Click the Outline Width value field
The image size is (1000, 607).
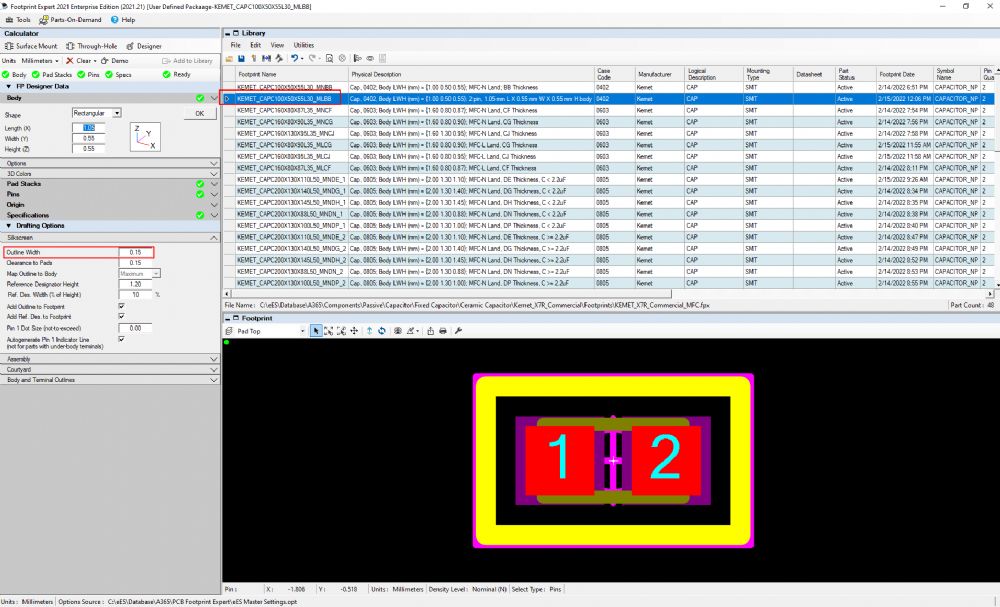(x=135, y=252)
